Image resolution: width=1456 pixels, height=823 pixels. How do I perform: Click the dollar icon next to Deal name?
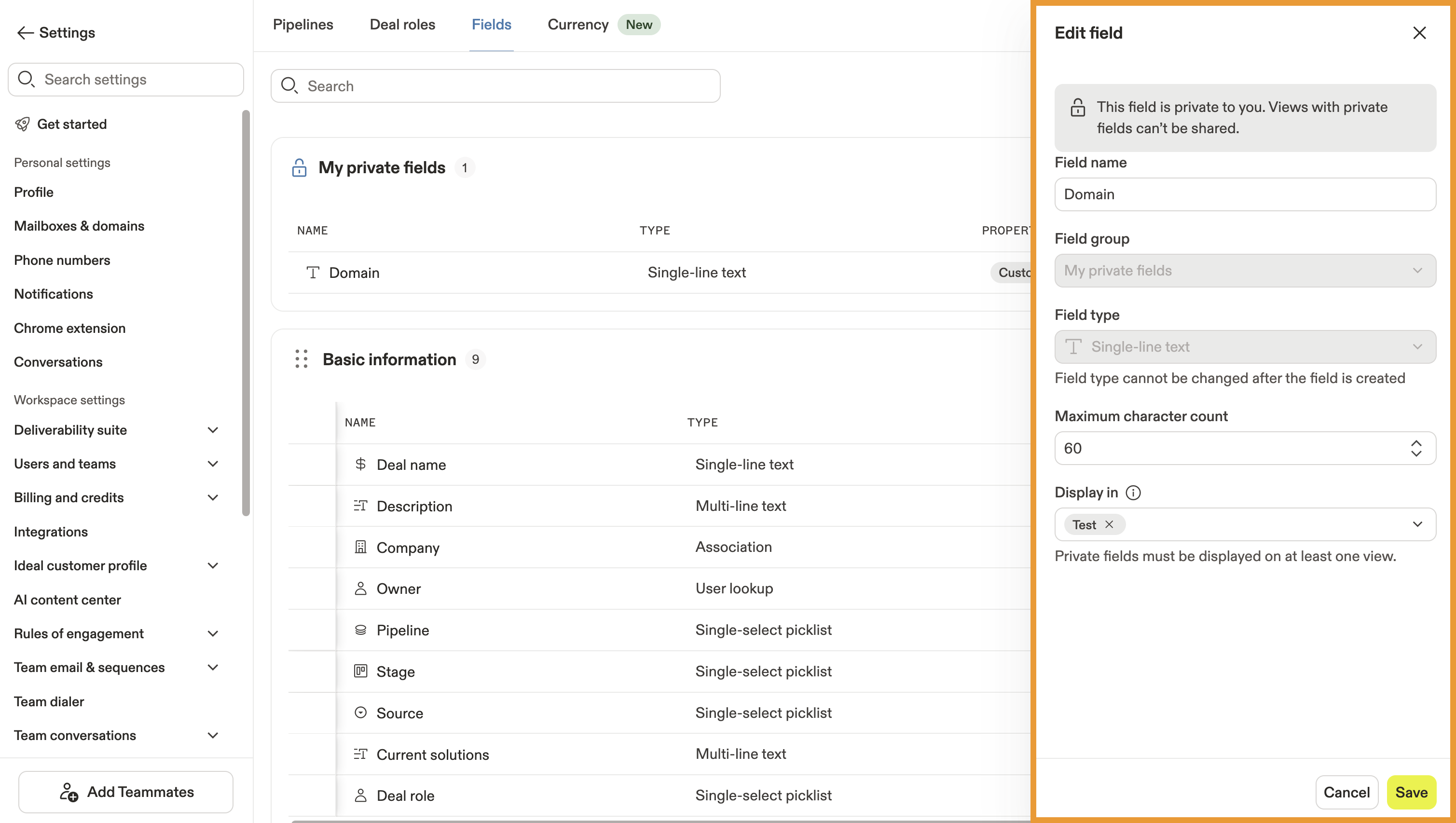coord(360,464)
